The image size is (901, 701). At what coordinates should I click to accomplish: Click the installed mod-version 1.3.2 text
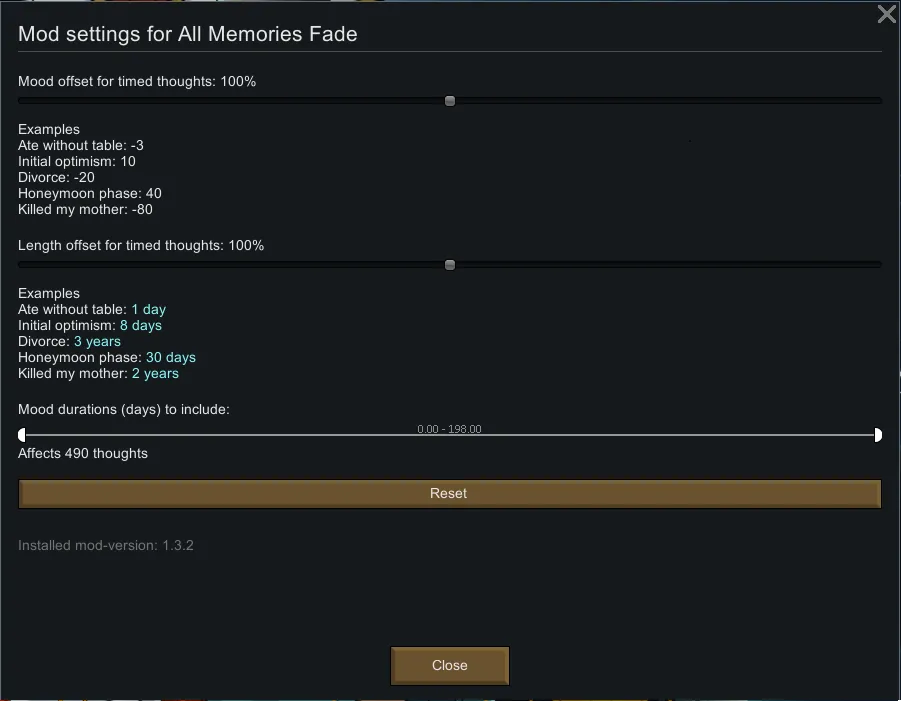tap(106, 545)
